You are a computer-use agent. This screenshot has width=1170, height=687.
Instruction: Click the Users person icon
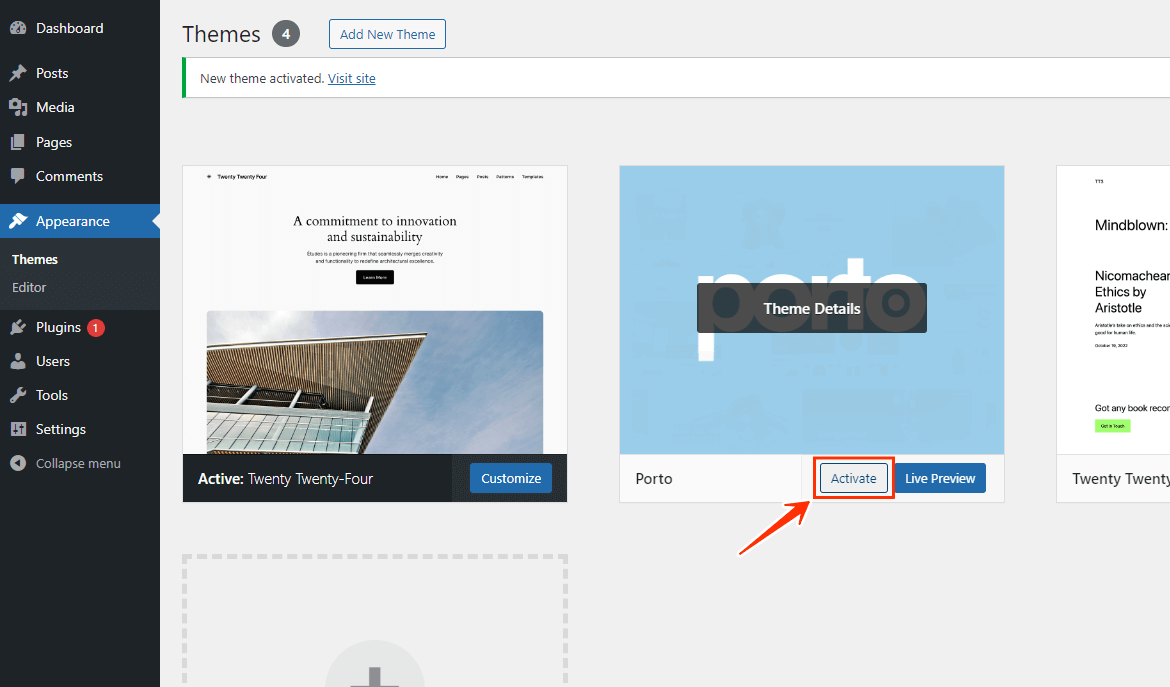pyautogui.click(x=18, y=361)
